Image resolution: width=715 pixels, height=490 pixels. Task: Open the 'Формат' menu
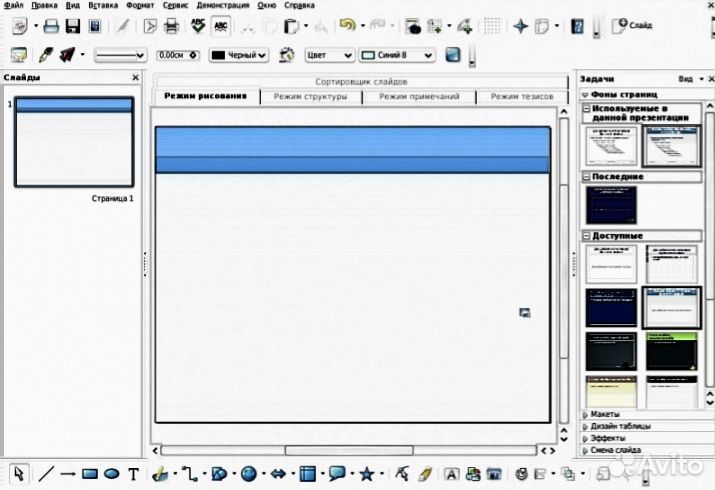tap(139, 5)
